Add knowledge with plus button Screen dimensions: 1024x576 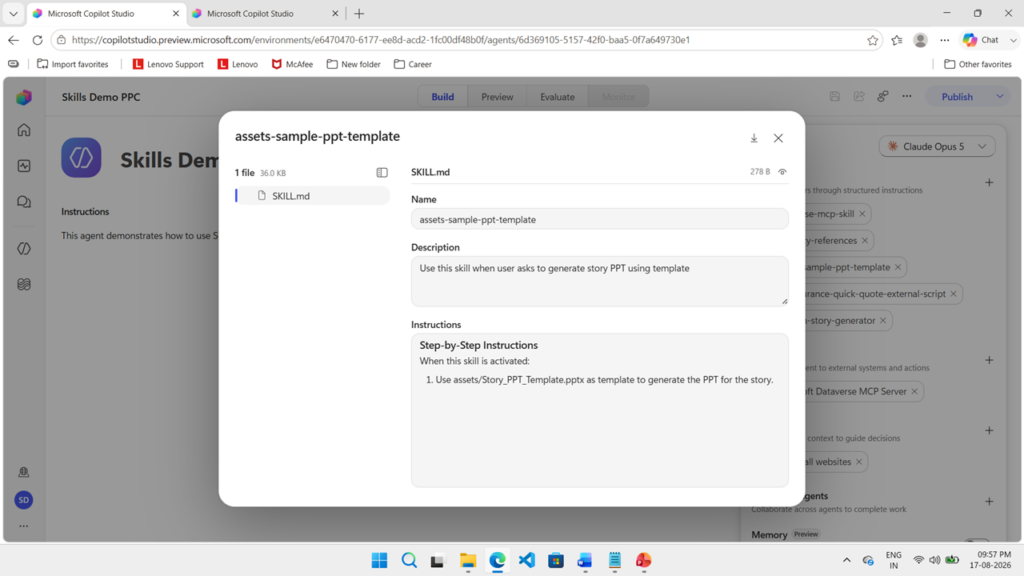coord(989,431)
